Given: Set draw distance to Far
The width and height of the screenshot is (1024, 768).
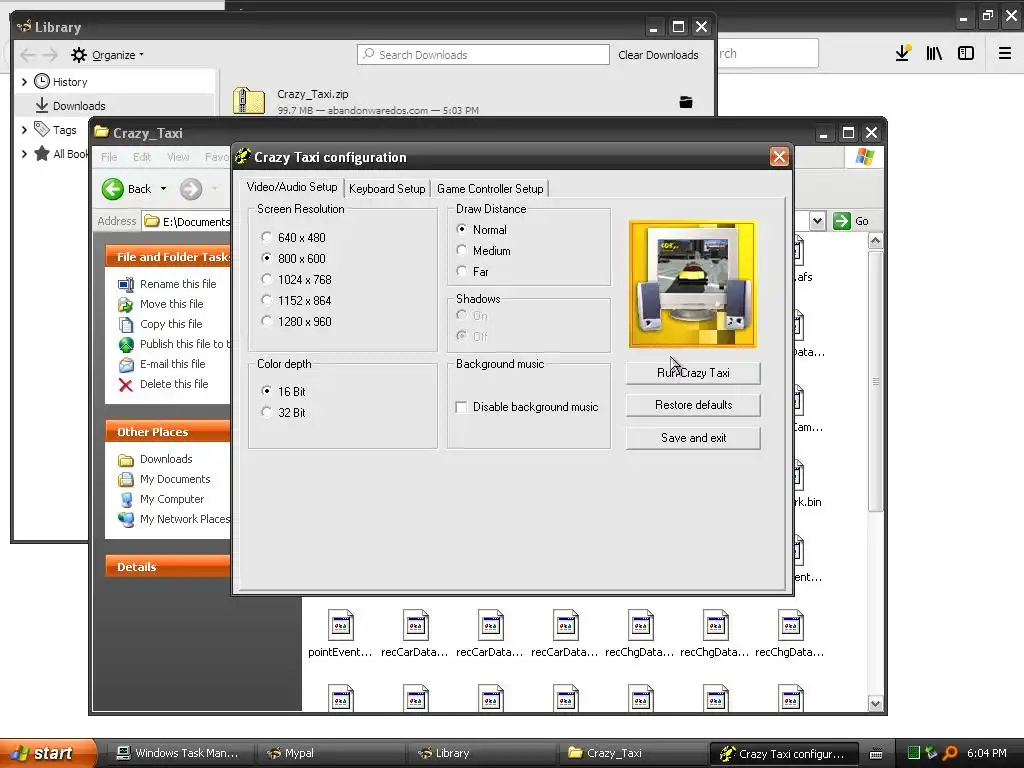Looking at the screenshot, I should (x=462, y=271).
